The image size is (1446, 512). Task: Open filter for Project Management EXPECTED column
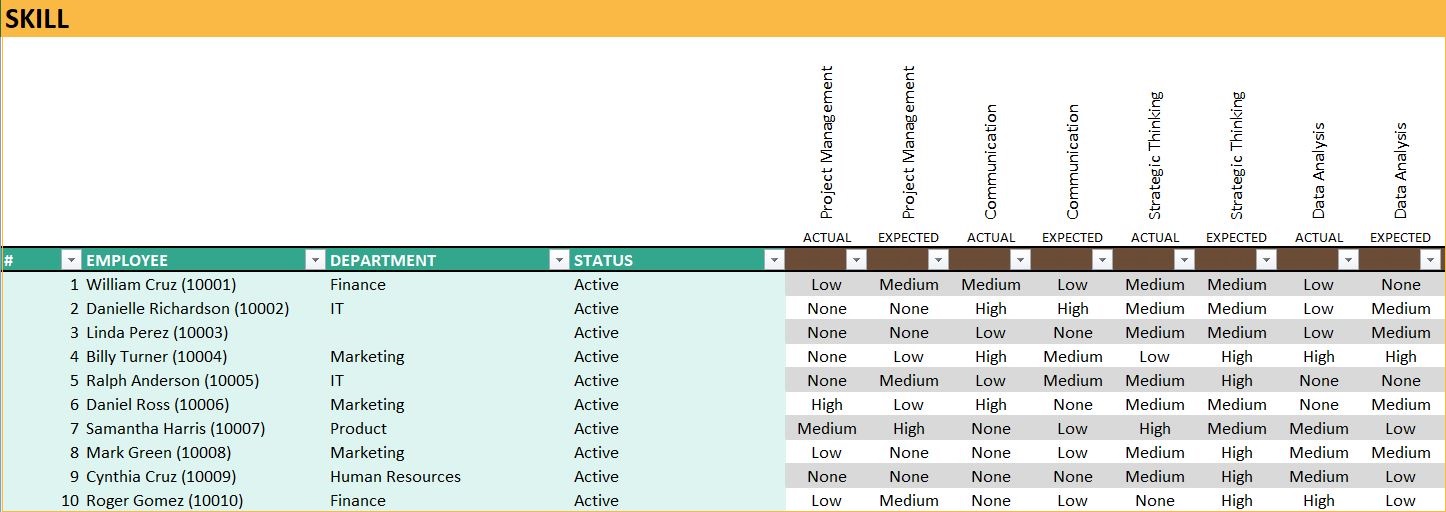click(x=938, y=260)
